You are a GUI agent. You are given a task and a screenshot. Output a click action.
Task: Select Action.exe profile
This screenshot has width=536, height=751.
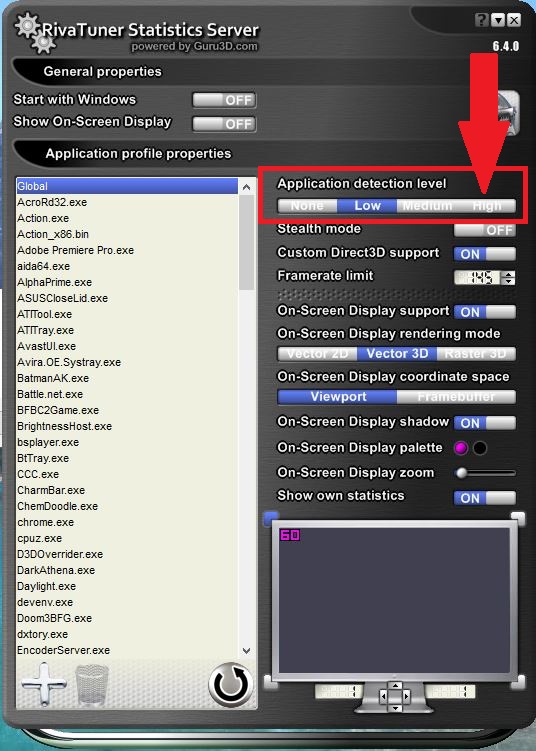(x=127, y=218)
